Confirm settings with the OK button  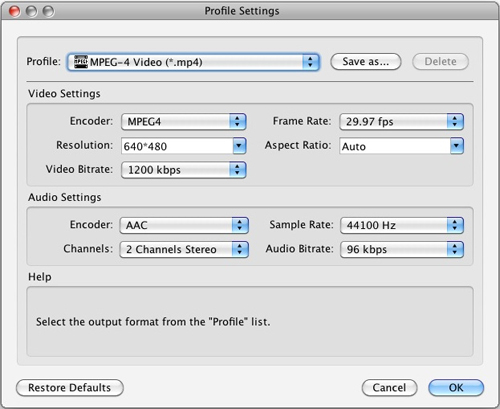(x=456, y=388)
